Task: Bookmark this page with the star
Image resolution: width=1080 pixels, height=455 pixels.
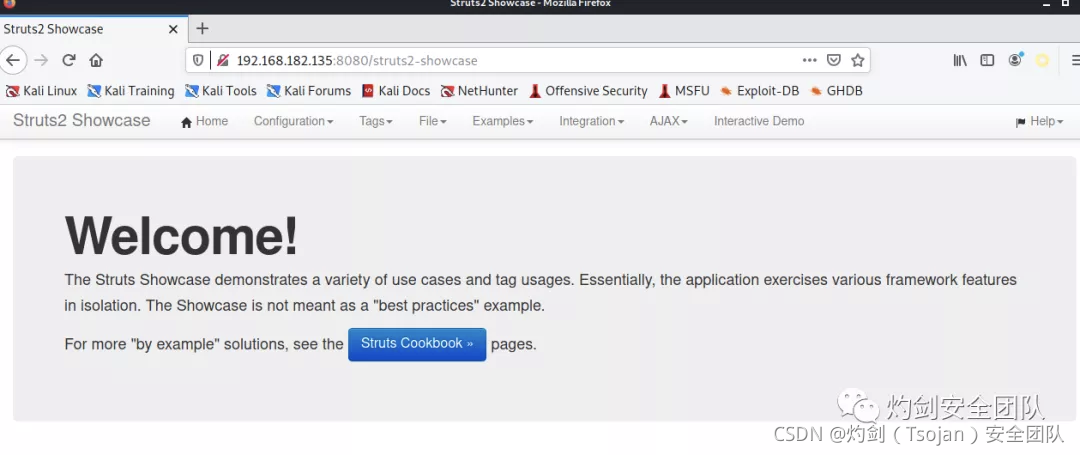Action: [x=858, y=61]
